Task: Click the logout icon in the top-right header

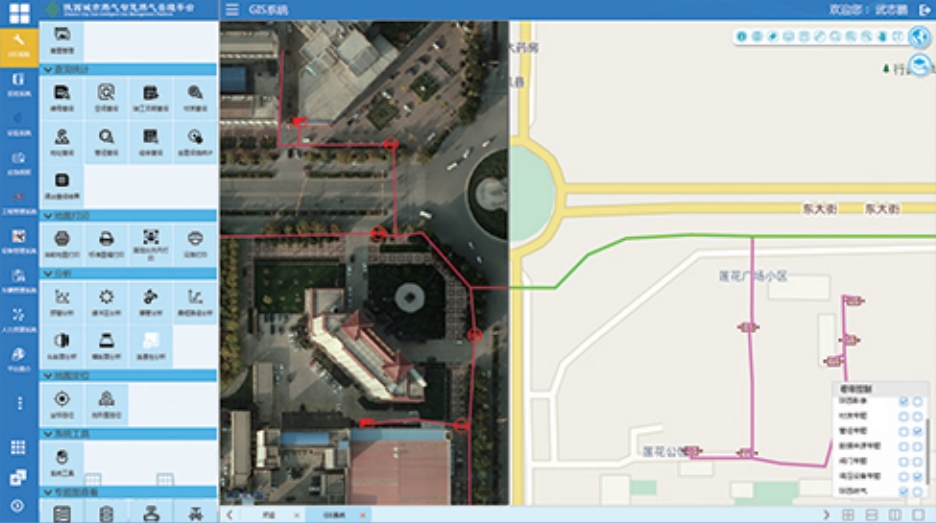Action: coord(924,10)
